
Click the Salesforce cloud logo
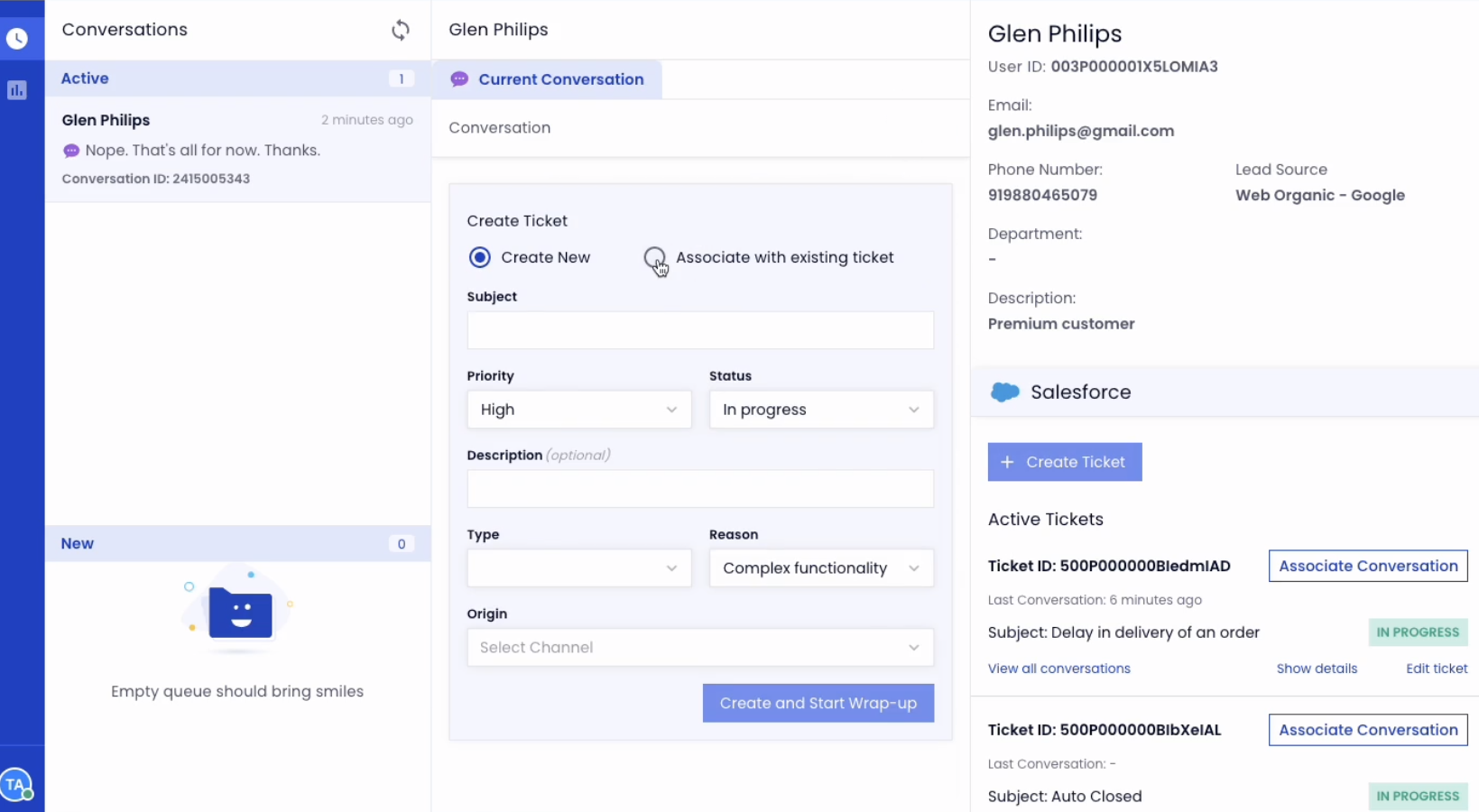pyautogui.click(x=1005, y=392)
